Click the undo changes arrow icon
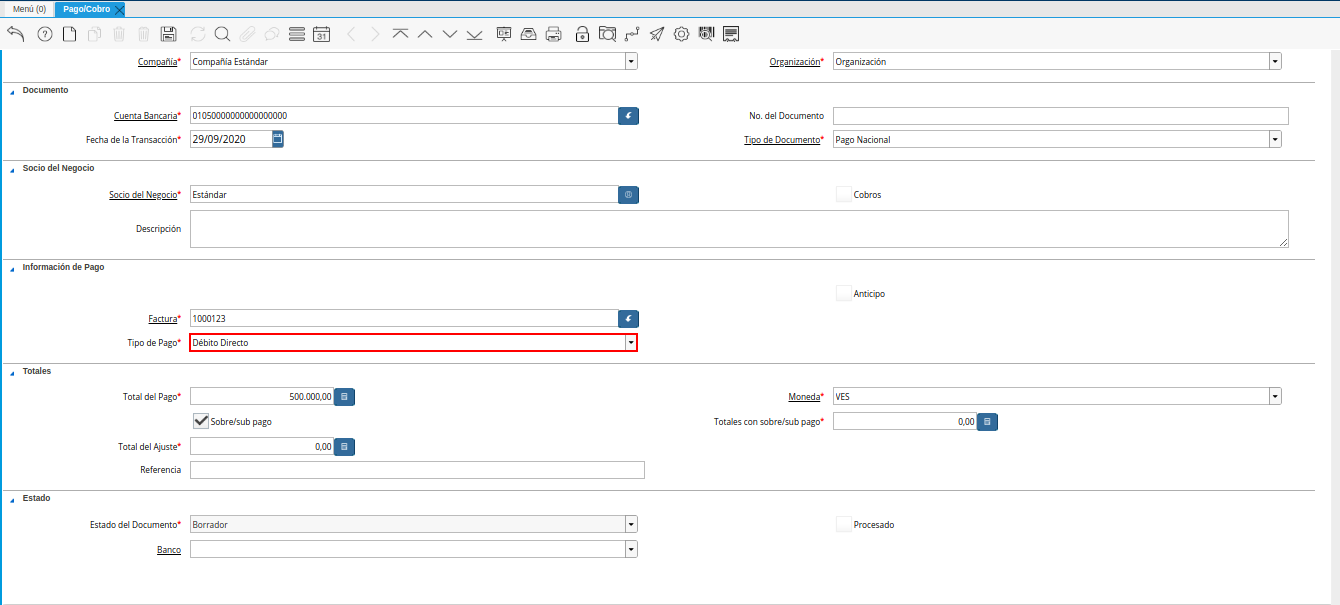The height and width of the screenshot is (605, 1340). [x=16, y=34]
